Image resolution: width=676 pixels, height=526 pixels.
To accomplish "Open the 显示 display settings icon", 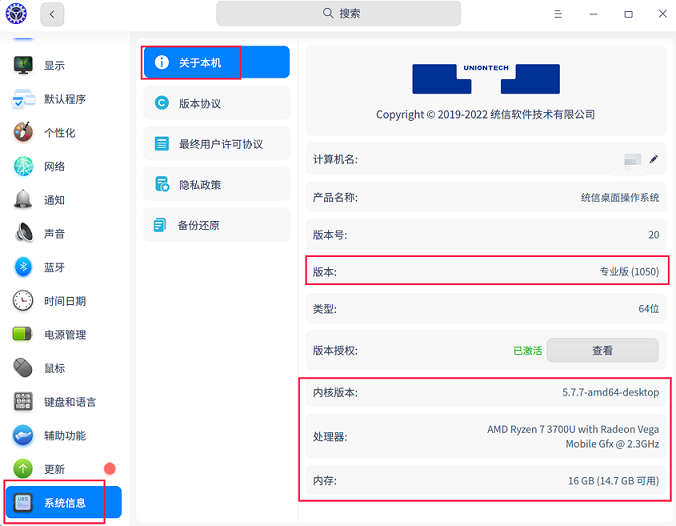I will tap(23, 65).
